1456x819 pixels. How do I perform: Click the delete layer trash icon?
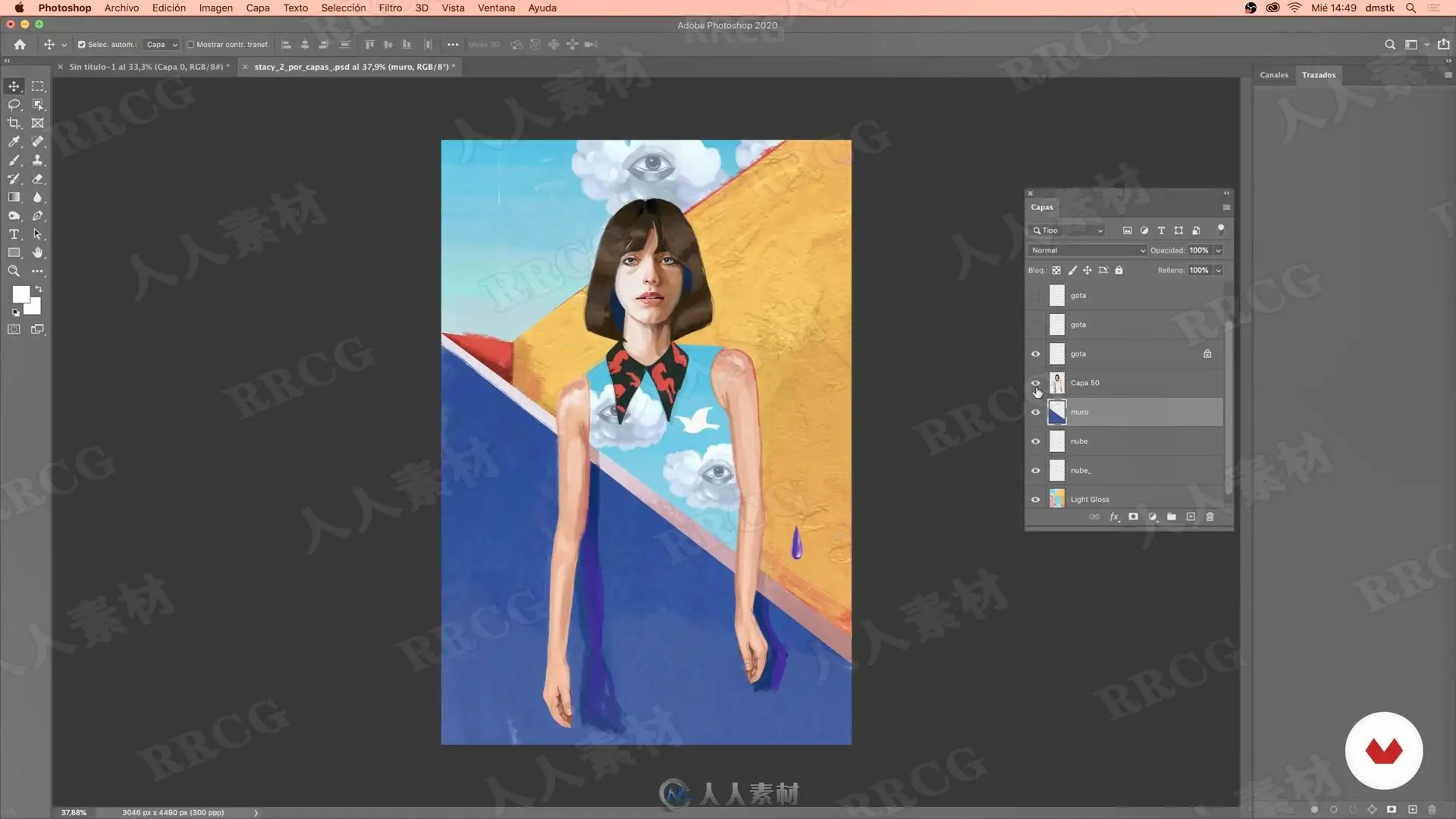point(1210,517)
